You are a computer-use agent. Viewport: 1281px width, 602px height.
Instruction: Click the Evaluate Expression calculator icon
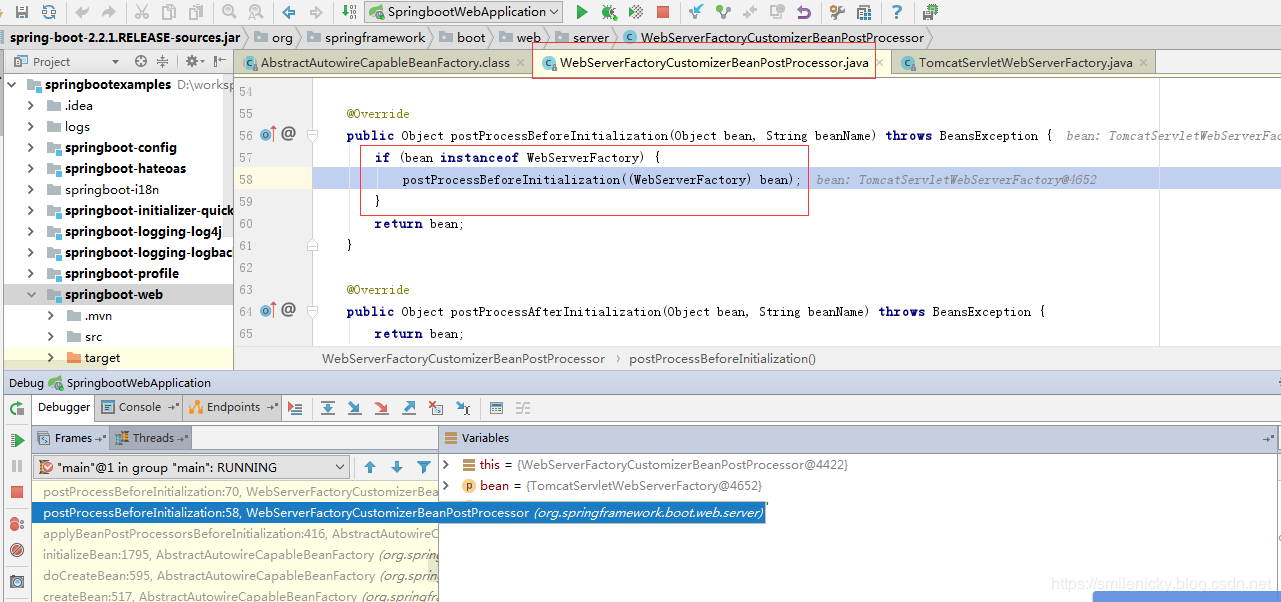[496, 408]
